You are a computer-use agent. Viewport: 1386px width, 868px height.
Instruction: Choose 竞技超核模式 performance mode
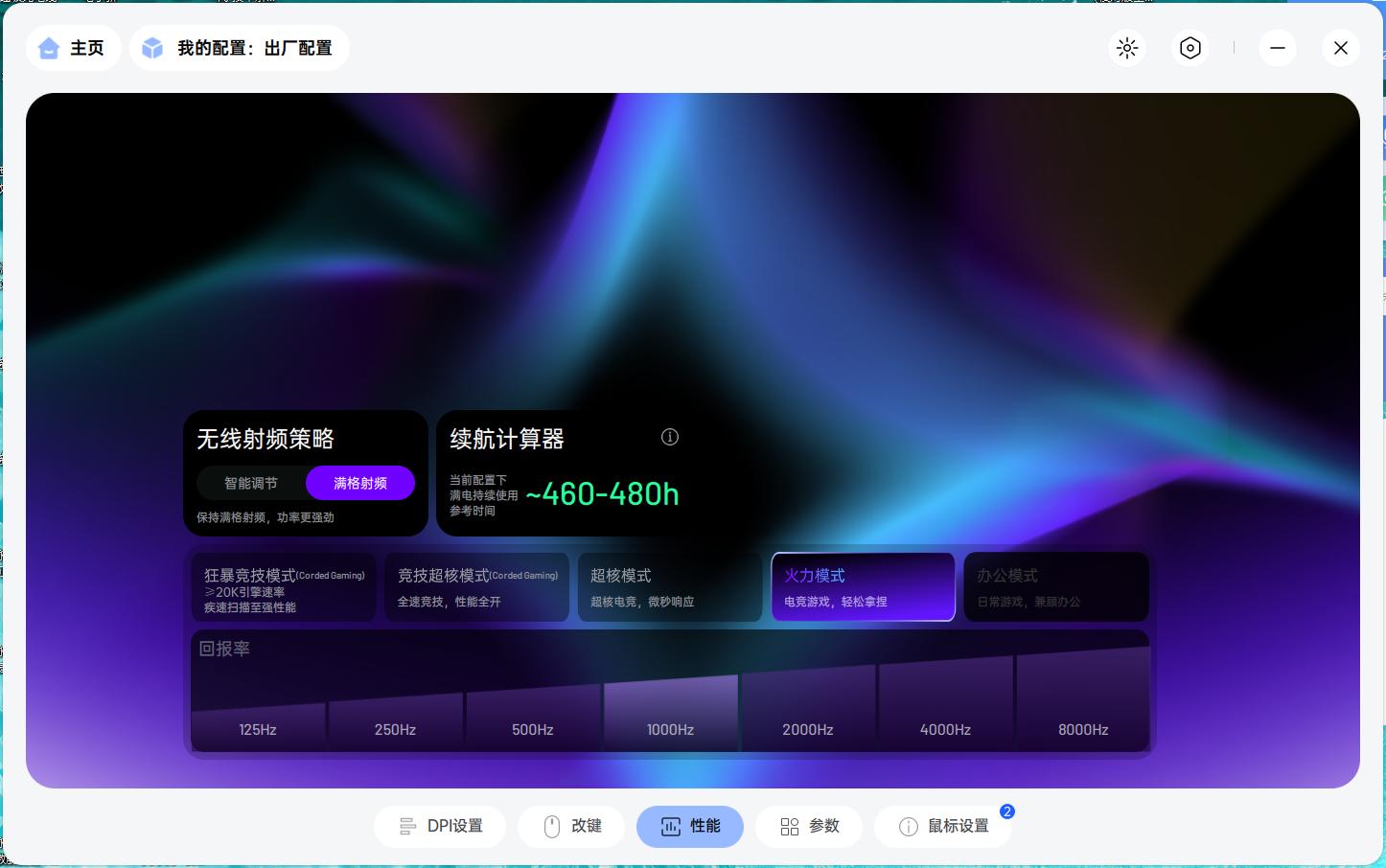pos(477,587)
